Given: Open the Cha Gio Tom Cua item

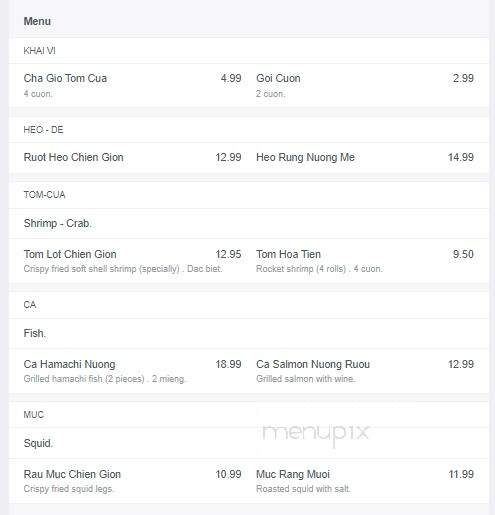Looking at the screenshot, I should pos(65,78).
